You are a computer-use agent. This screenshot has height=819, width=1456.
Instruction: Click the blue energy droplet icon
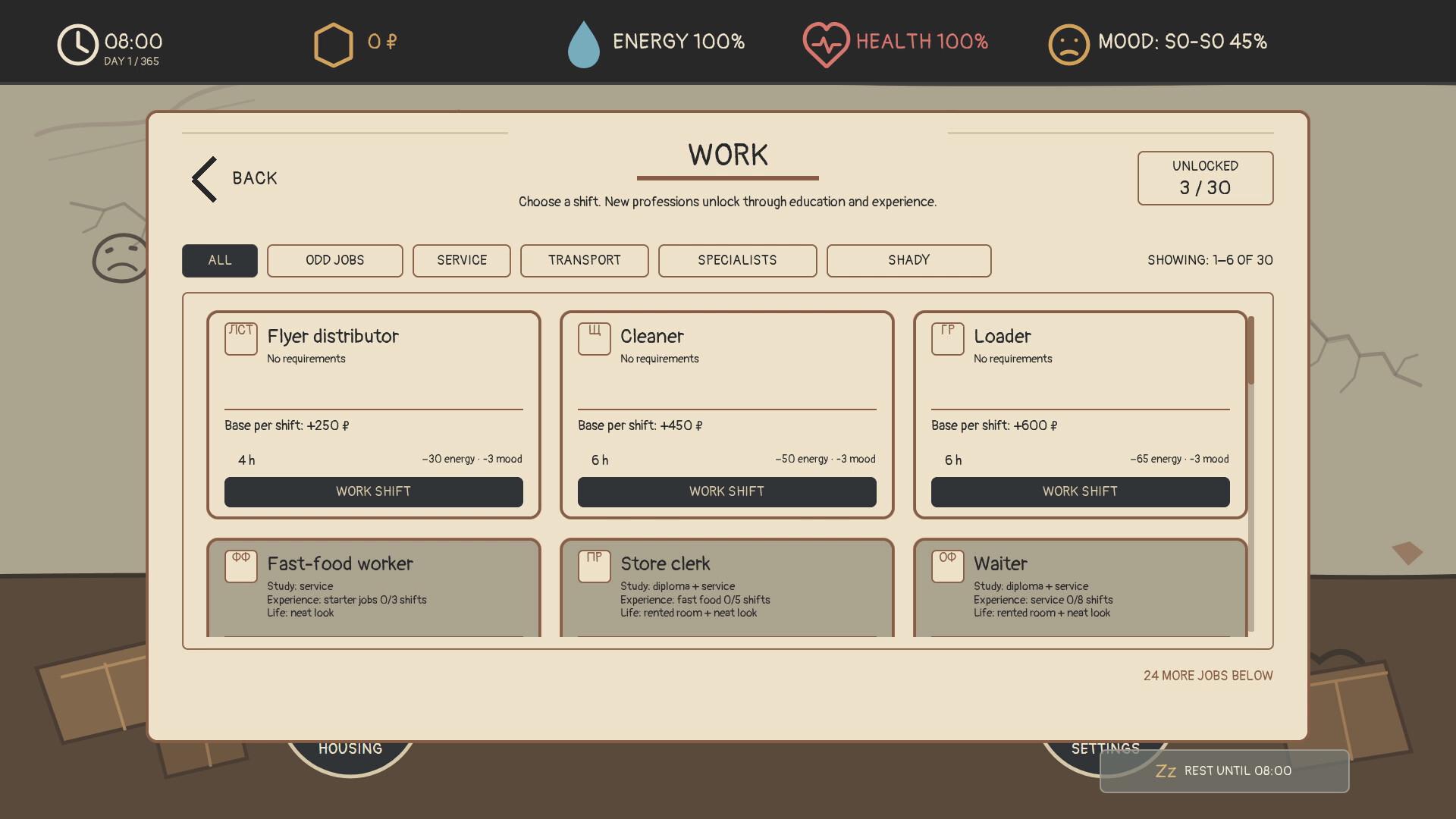point(584,45)
